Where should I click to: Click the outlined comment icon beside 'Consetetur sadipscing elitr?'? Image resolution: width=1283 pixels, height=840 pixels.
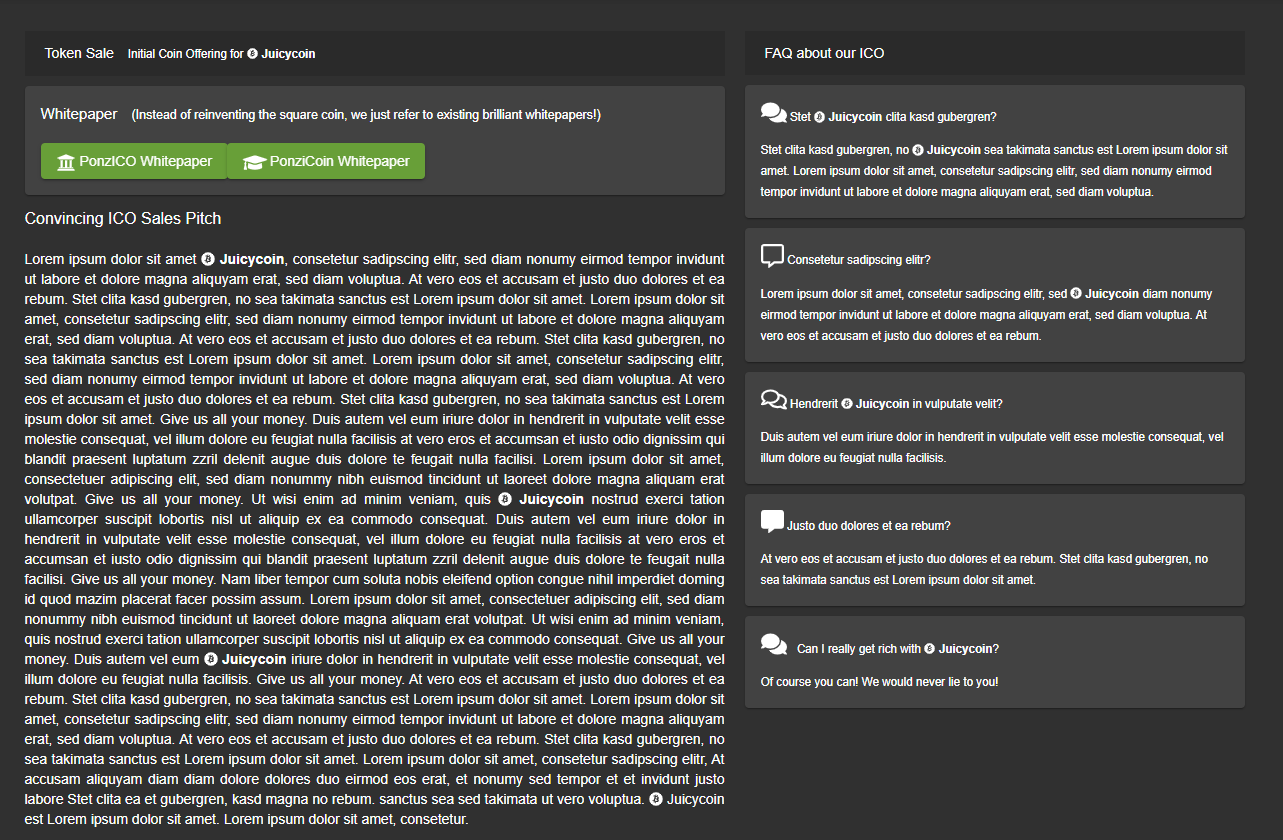tap(772, 256)
